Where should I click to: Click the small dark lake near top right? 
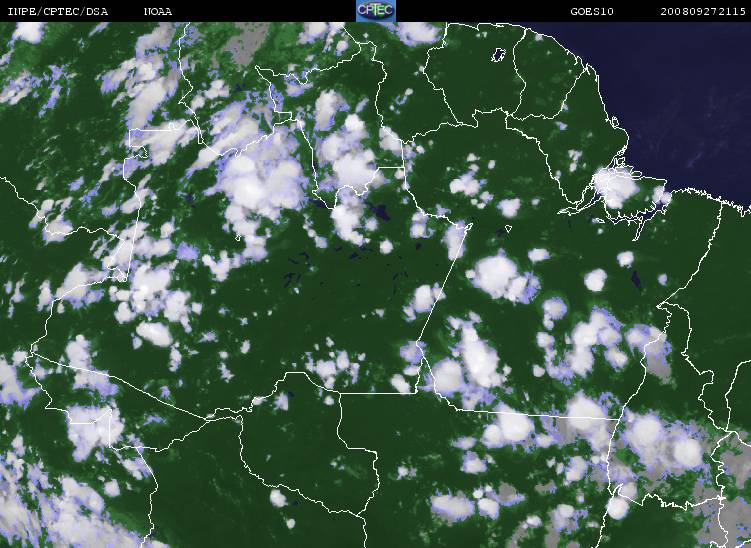pos(498,55)
